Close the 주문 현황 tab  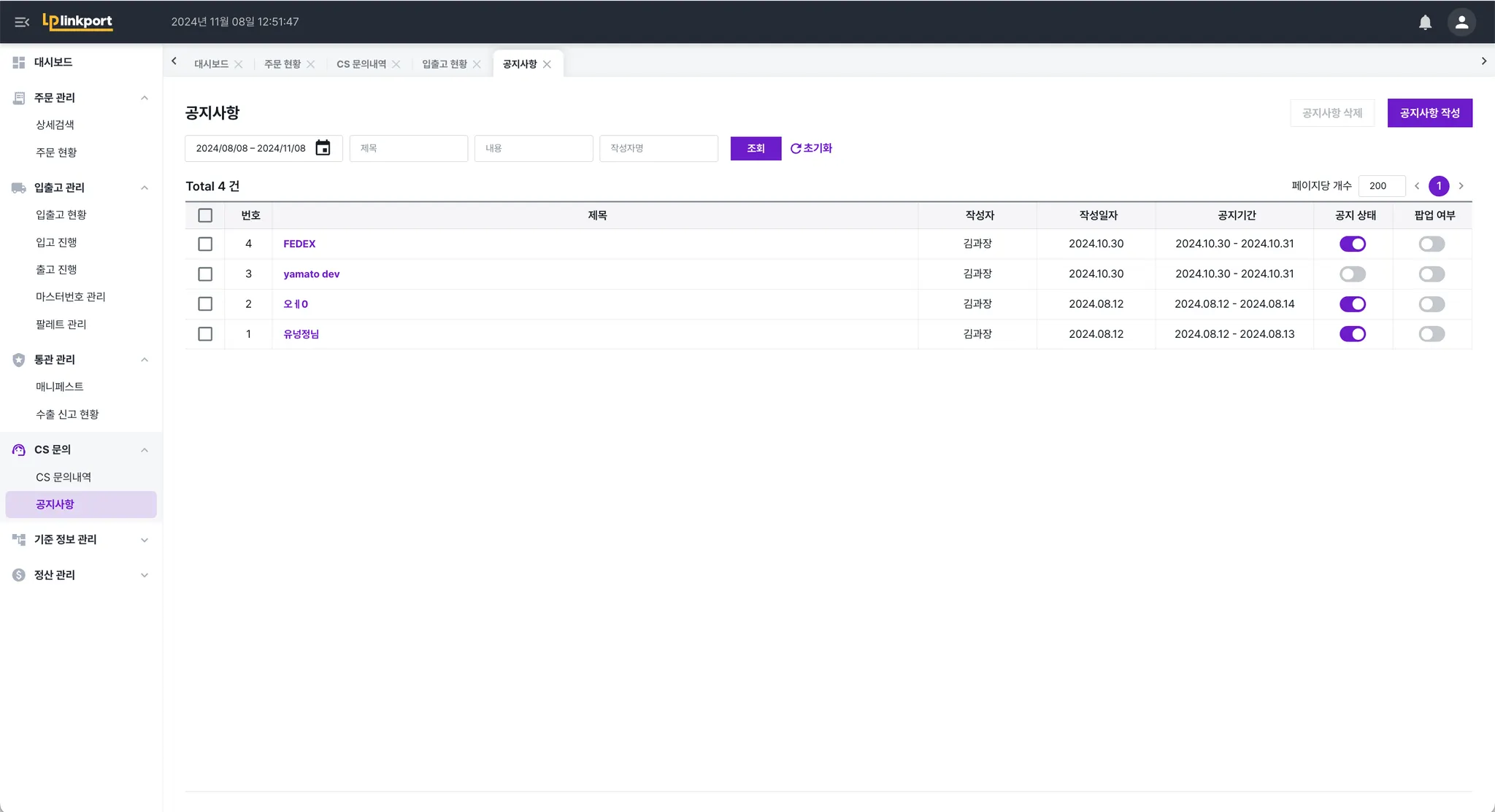311,64
